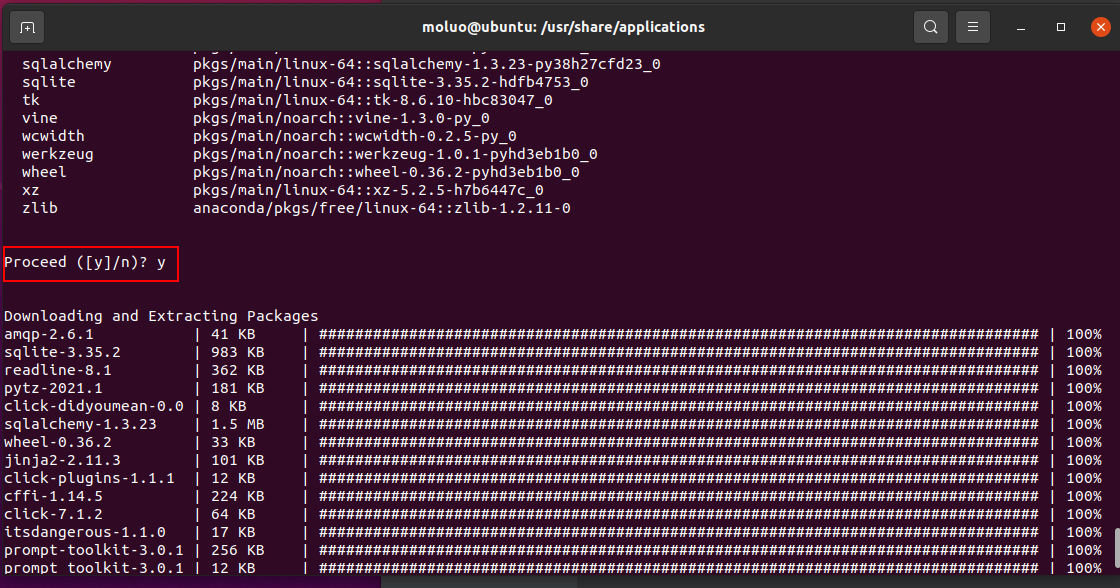Screen dimensions: 1120x588
Task: Click the '224 KB' size value
Action: click(x=238, y=496)
